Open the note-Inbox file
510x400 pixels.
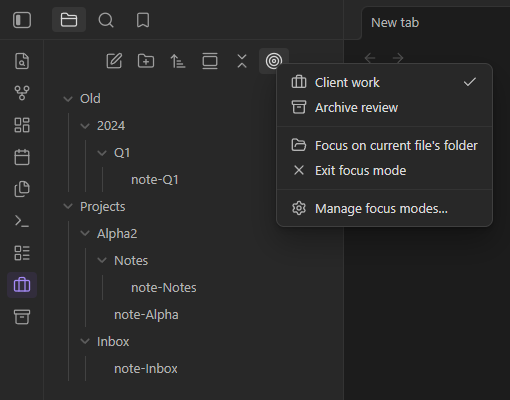pyautogui.click(x=146, y=369)
